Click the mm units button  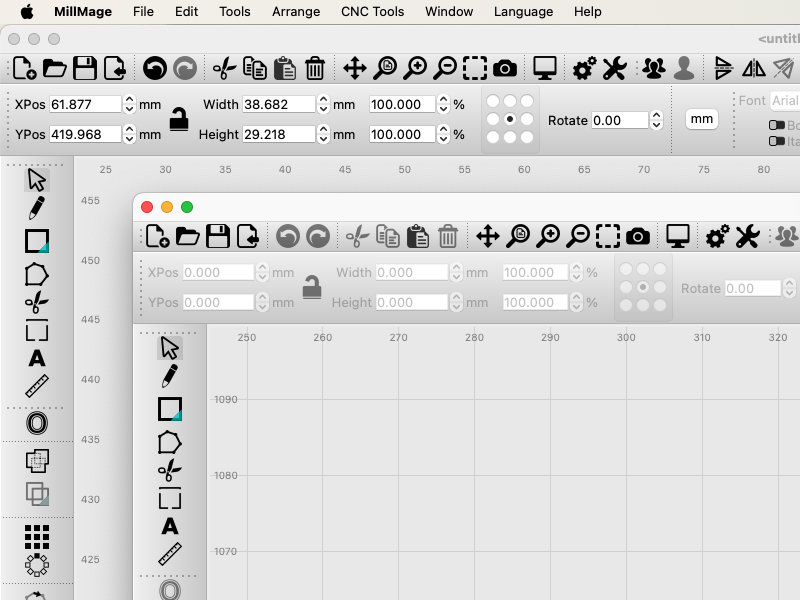(x=702, y=119)
